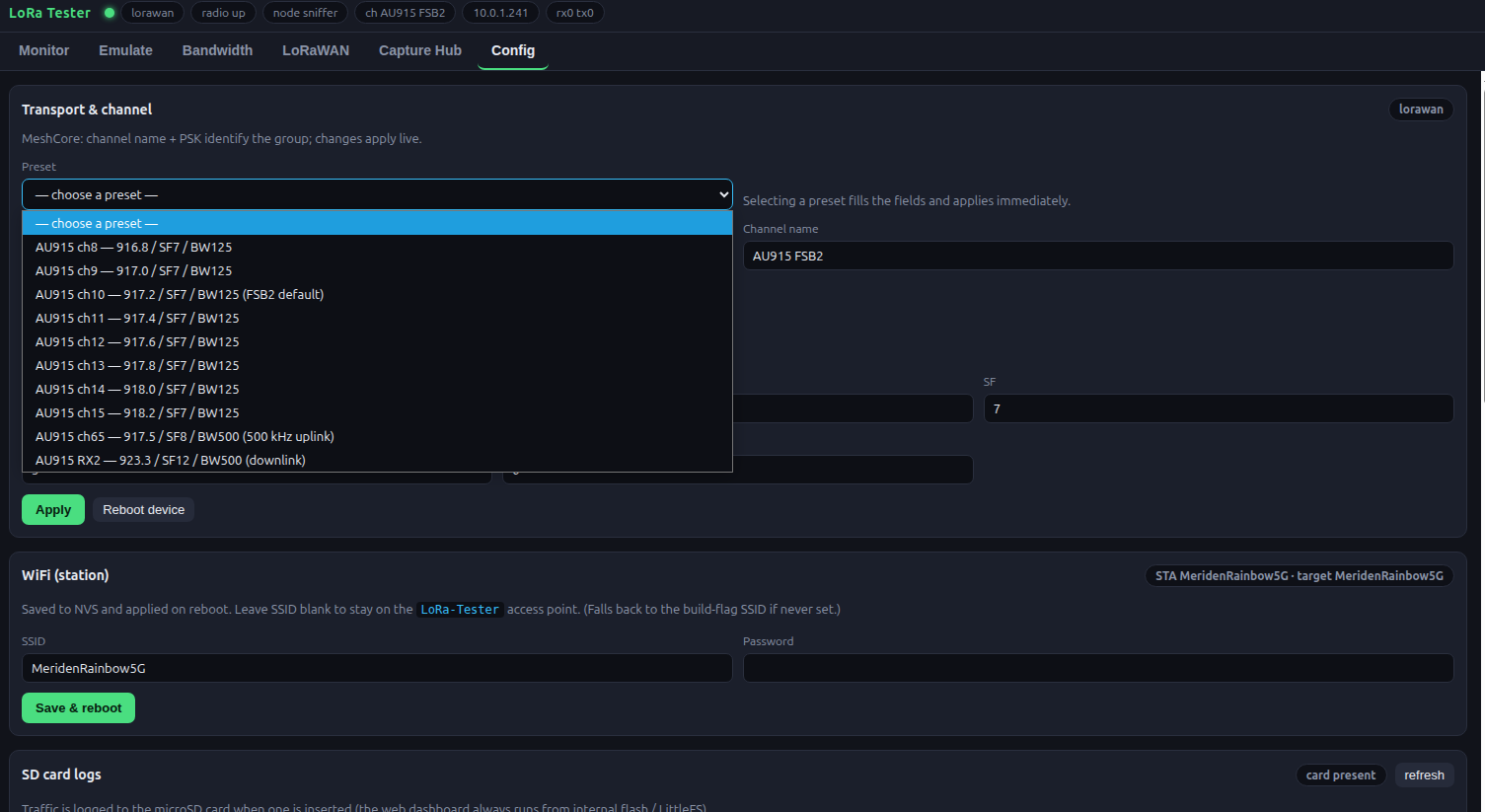Image resolution: width=1485 pixels, height=812 pixels.
Task: Open the Monitor tab
Action: click(x=43, y=50)
